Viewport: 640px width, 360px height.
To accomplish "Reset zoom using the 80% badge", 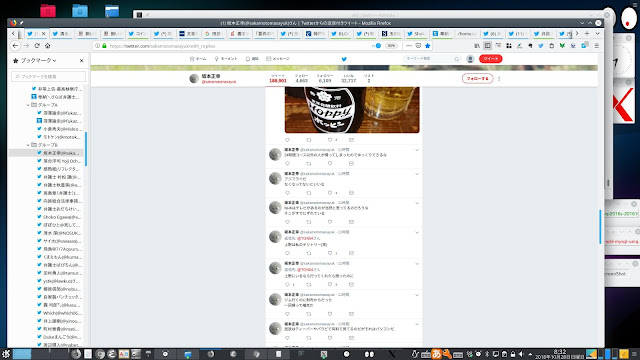I will point(391,46).
